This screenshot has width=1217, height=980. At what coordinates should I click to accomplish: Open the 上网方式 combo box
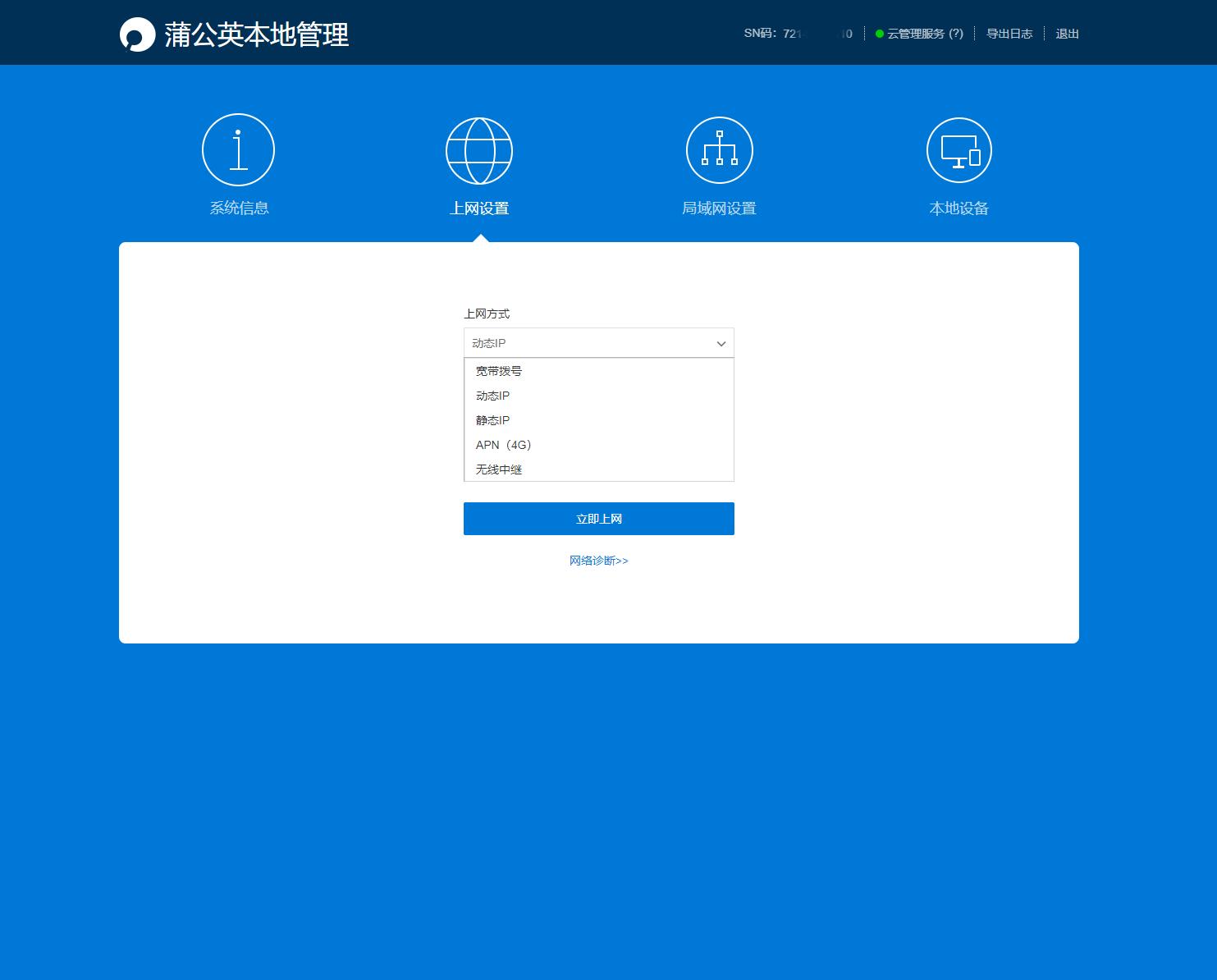[598, 343]
